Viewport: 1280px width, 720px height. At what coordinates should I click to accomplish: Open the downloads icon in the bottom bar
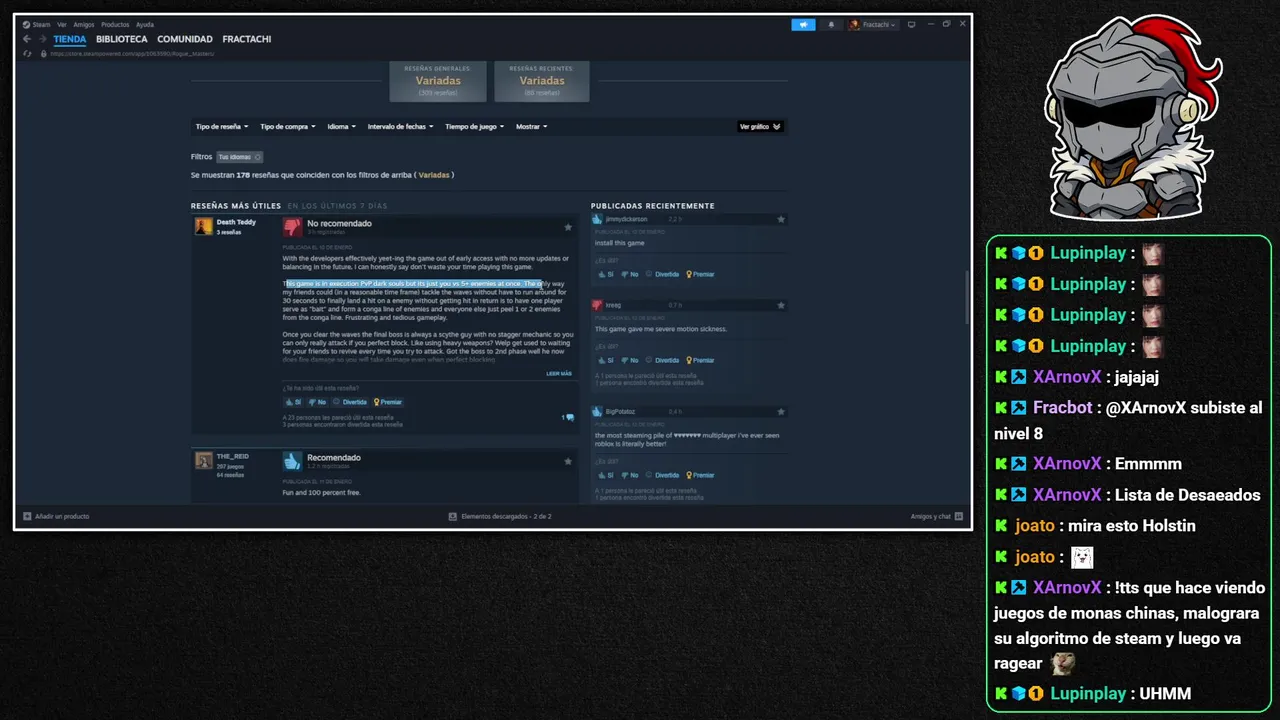point(452,516)
